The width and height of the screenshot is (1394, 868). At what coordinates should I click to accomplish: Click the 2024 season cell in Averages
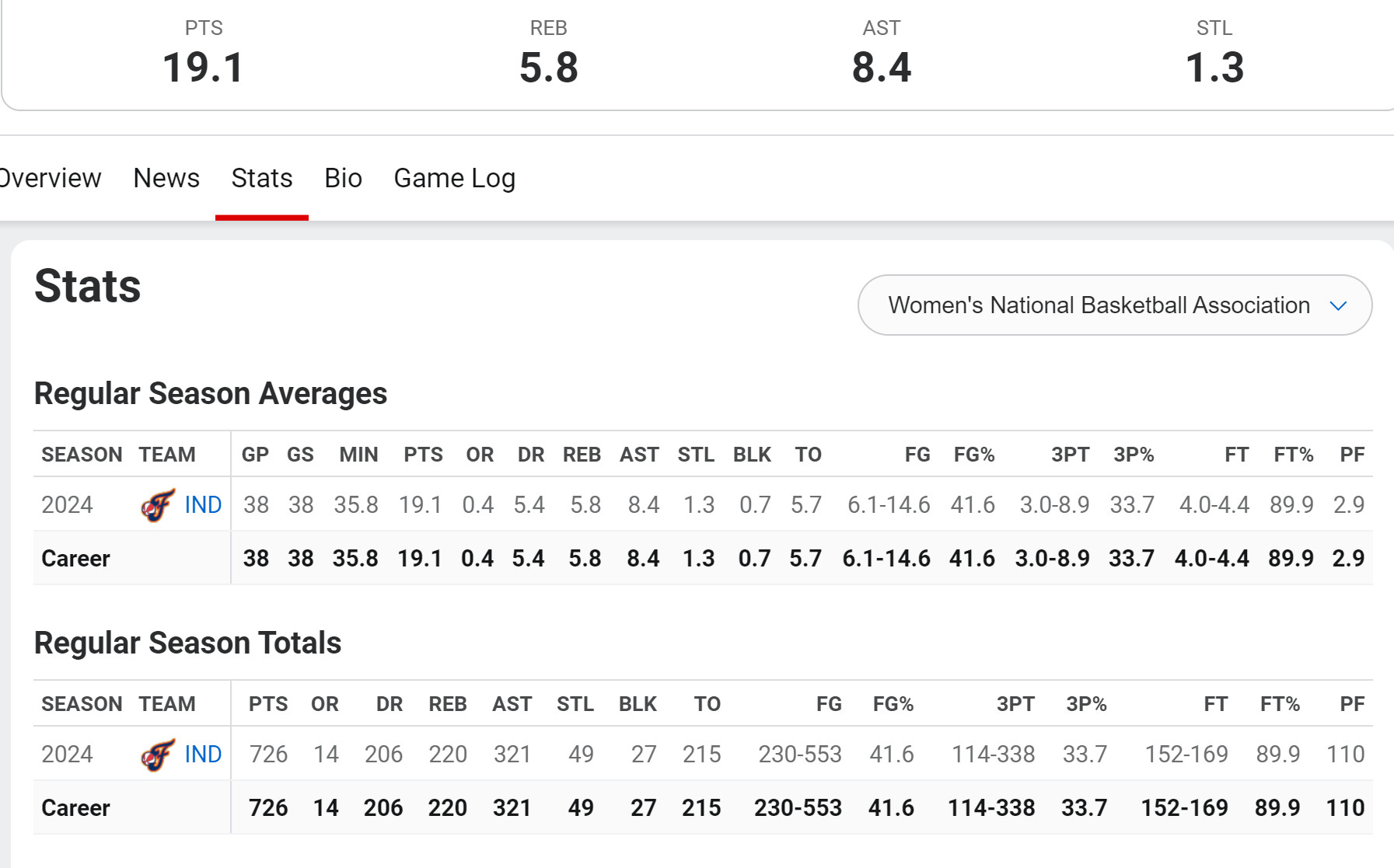[x=67, y=505]
